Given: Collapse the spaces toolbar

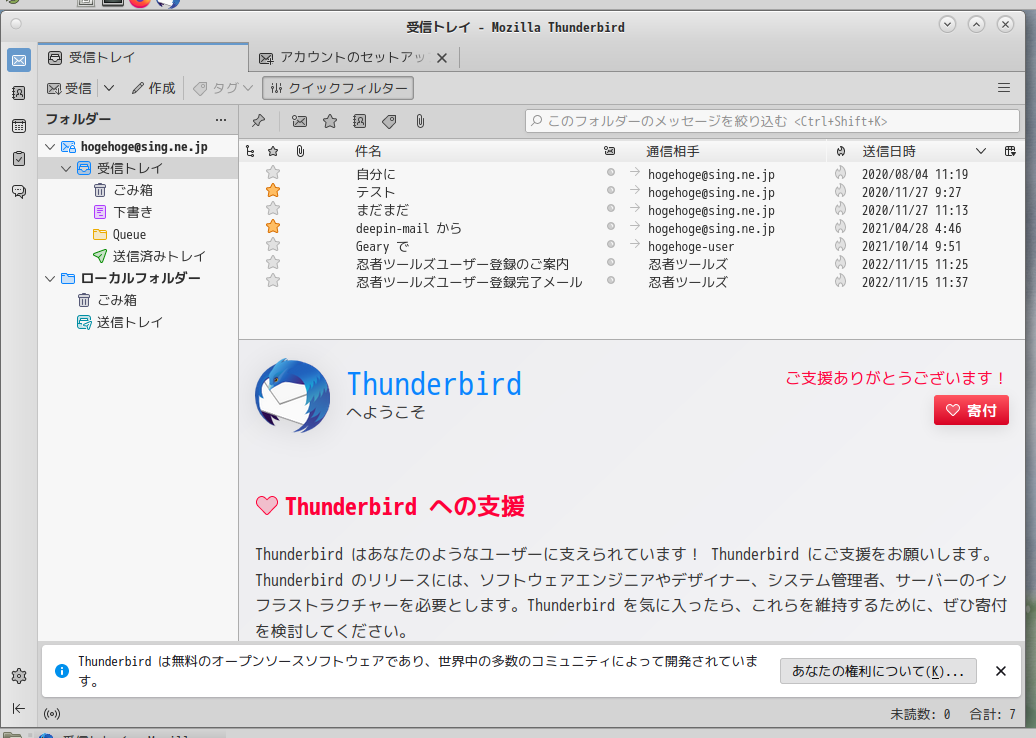Looking at the screenshot, I should 19,708.
